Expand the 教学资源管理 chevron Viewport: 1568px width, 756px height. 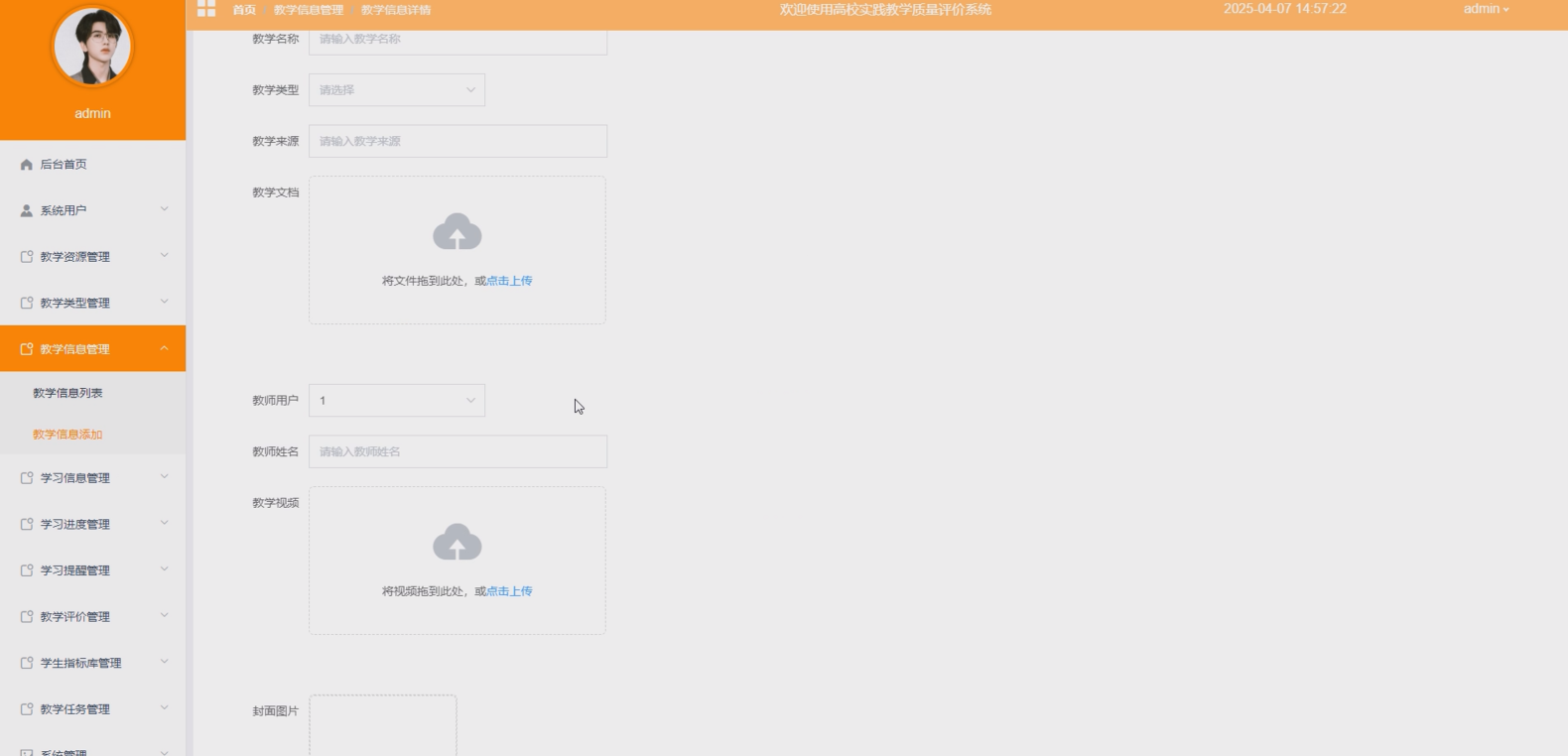[x=165, y=256]
